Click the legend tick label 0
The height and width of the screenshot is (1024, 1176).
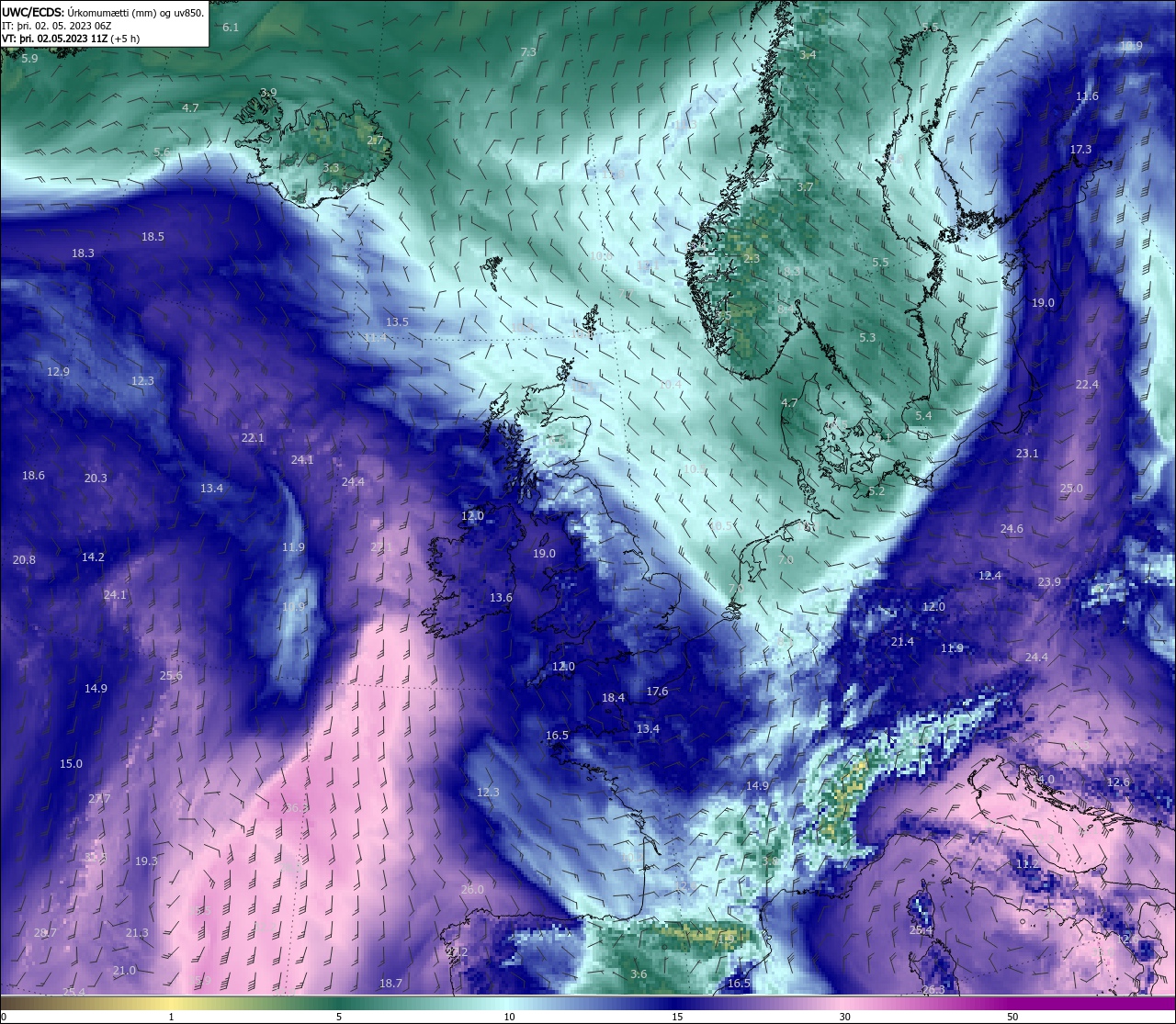point(3,1017)
